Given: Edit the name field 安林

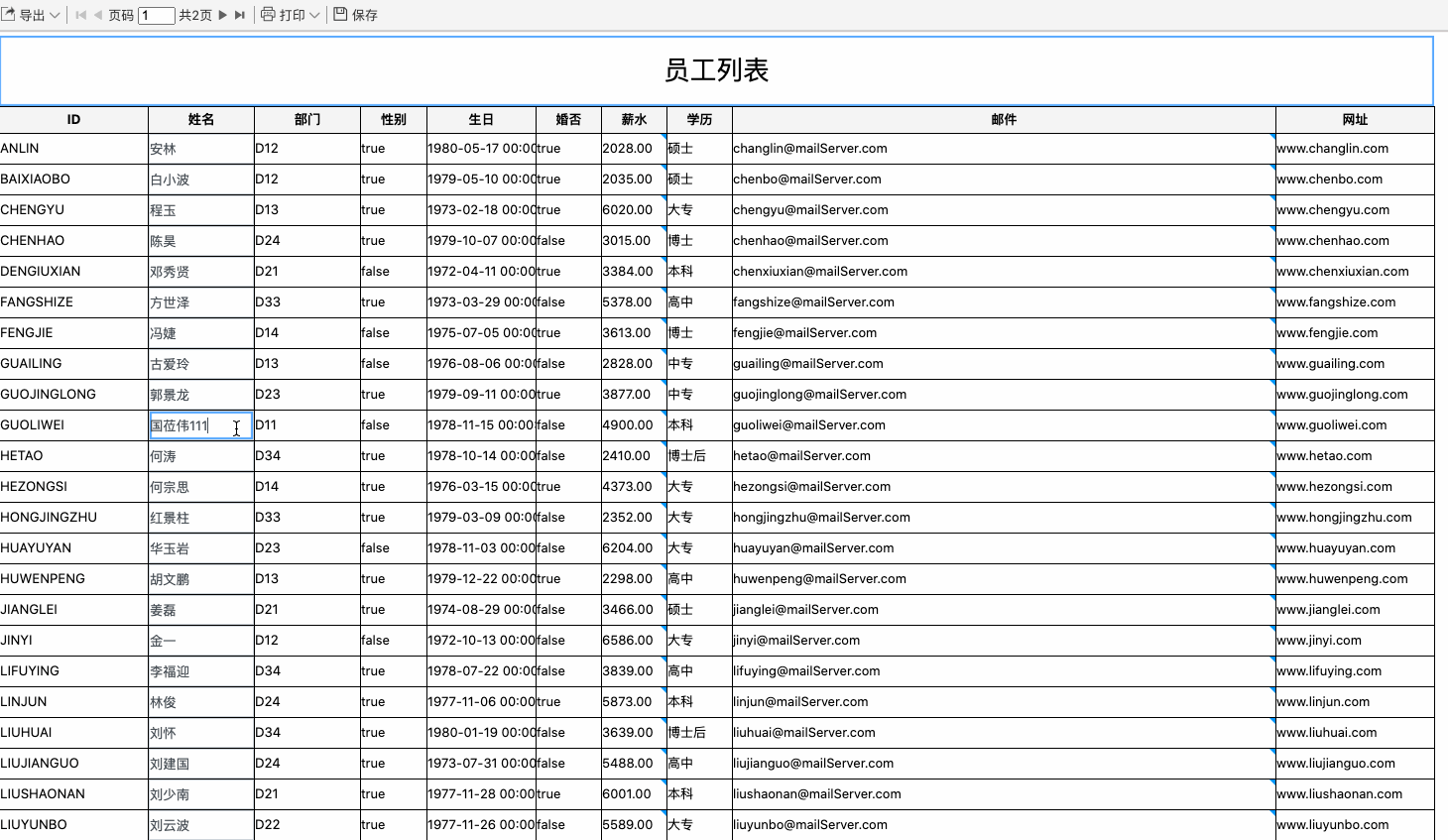Looking at the screenshot, I should click(x=201, y=149).
